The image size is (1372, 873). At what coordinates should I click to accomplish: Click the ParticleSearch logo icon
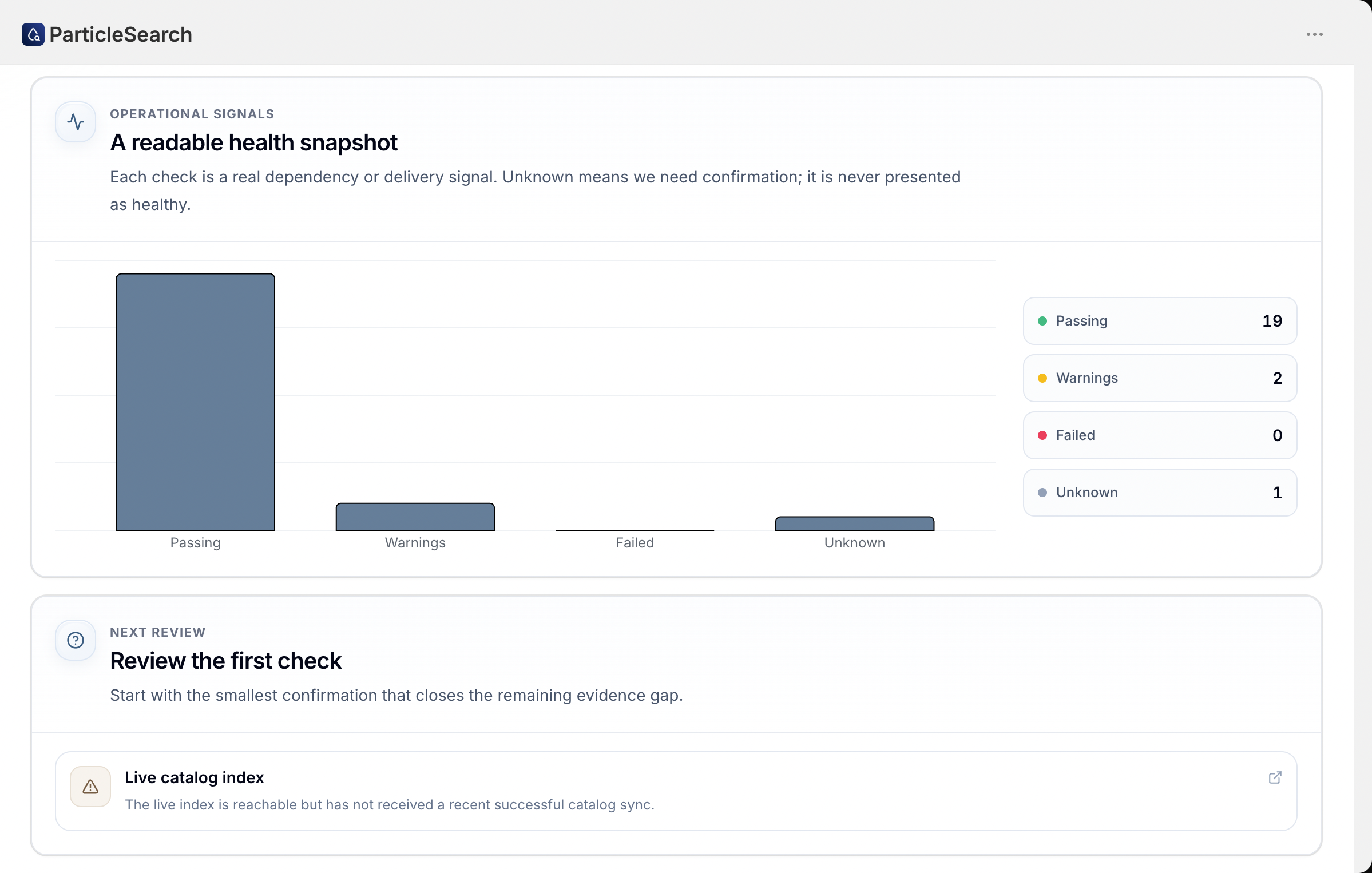pos(33,34)
